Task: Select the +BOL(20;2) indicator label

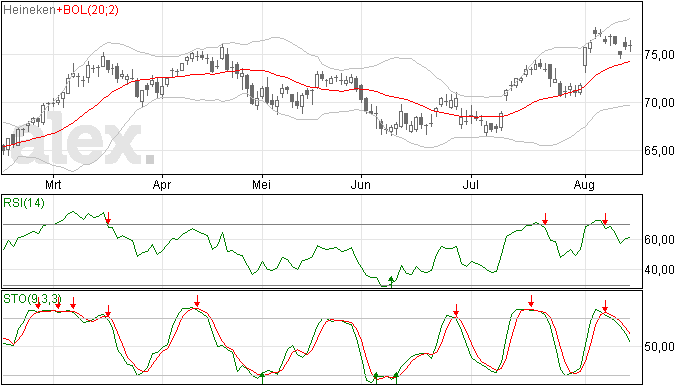Action: [x=88, y=10]
